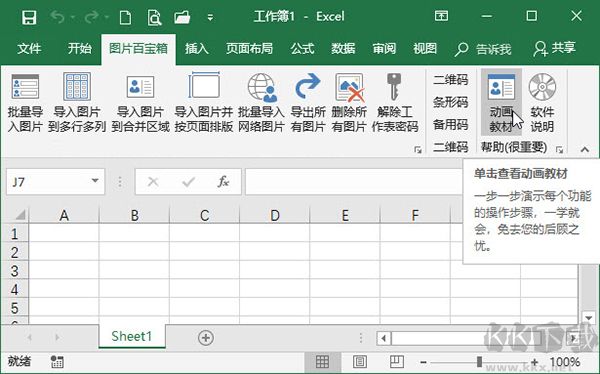The height and width of the screenshot is (374, 600).
Task: Click the 共享 share button
Action: pyautogui.click(x=554, y=49)
